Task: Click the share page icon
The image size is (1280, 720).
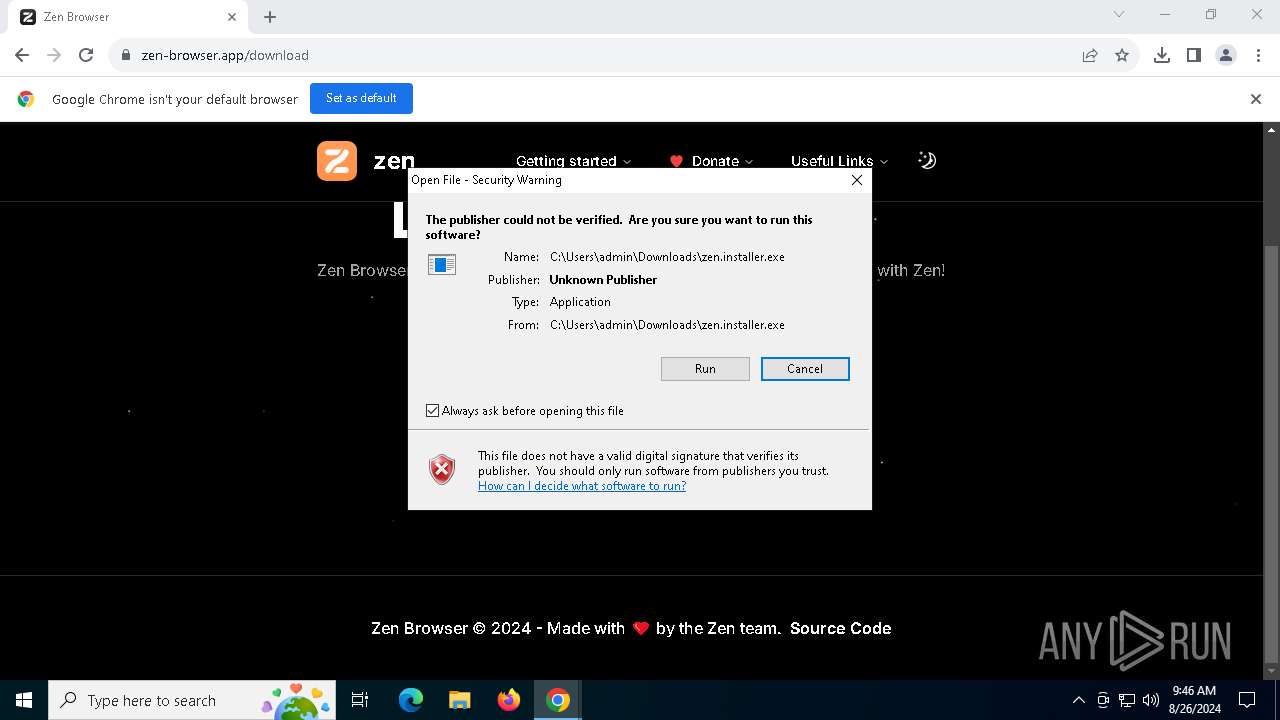Action: point(1090,55)
